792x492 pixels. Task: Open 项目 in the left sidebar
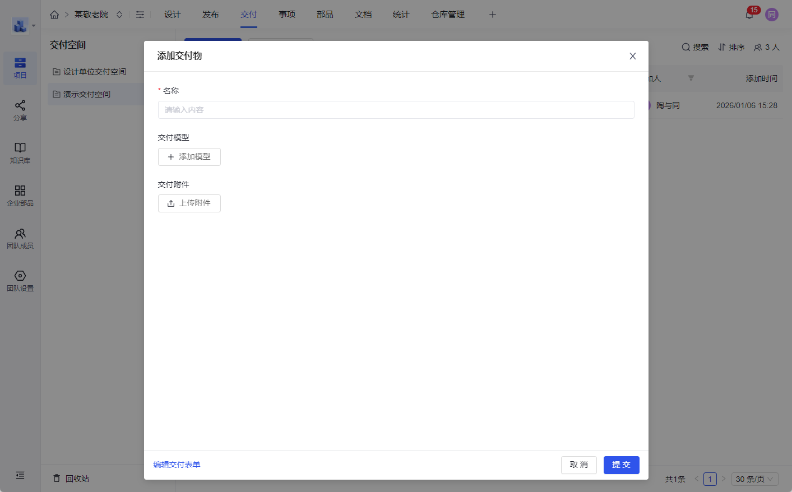coord(20,69)
